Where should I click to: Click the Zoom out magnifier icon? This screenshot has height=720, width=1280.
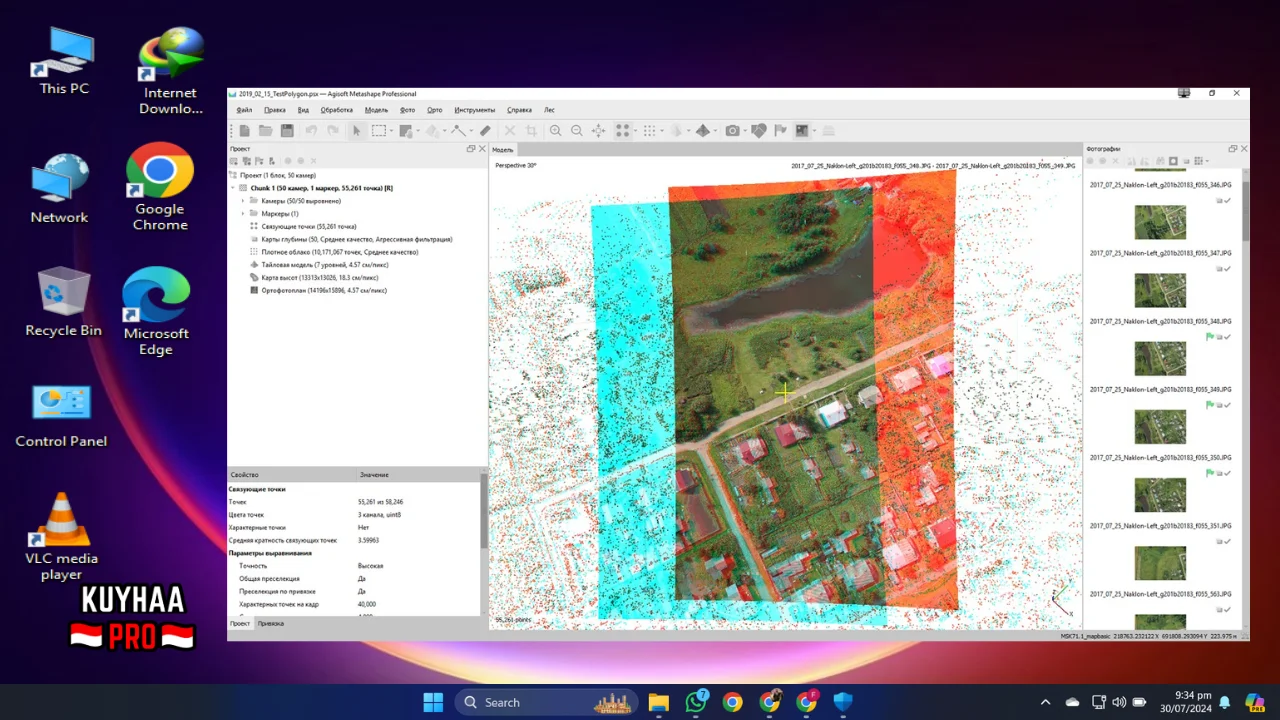point(577,130)
